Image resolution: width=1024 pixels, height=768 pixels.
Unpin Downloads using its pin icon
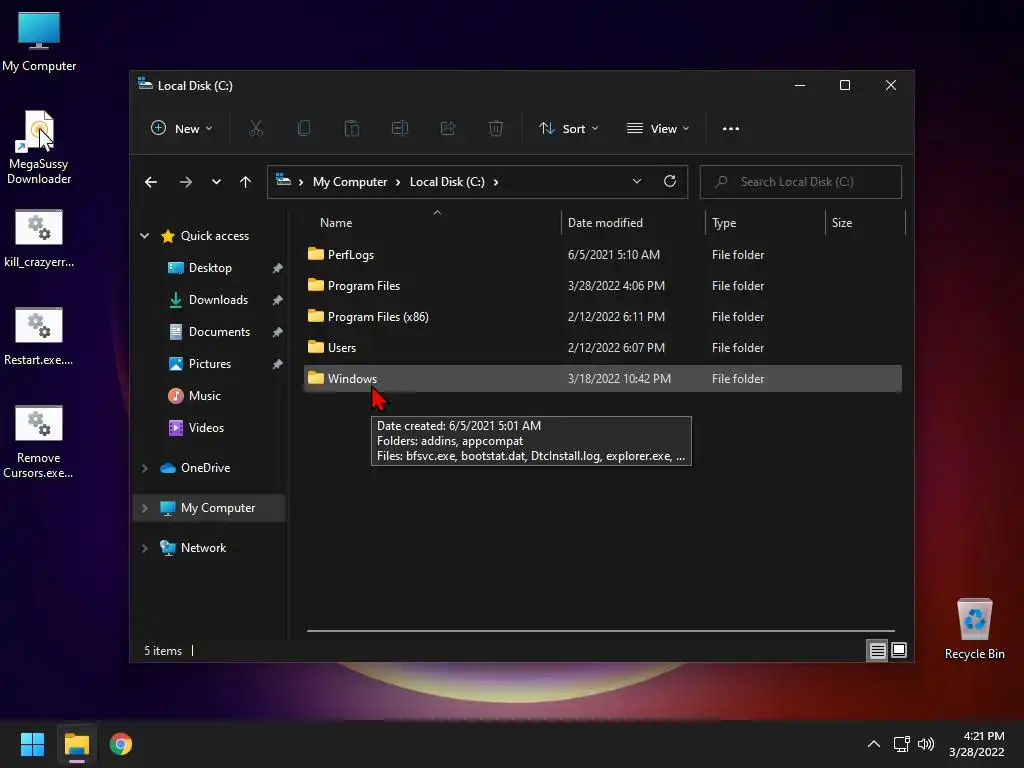278,300
